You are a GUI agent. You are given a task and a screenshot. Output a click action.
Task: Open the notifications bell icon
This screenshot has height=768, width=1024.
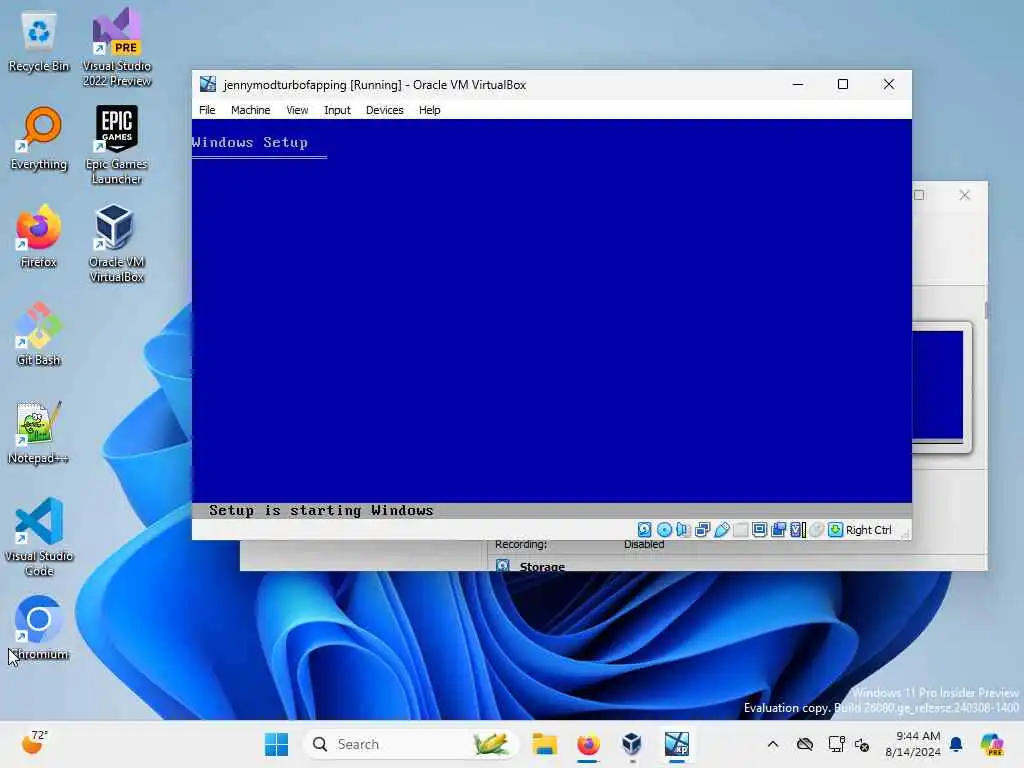point(956,744)
